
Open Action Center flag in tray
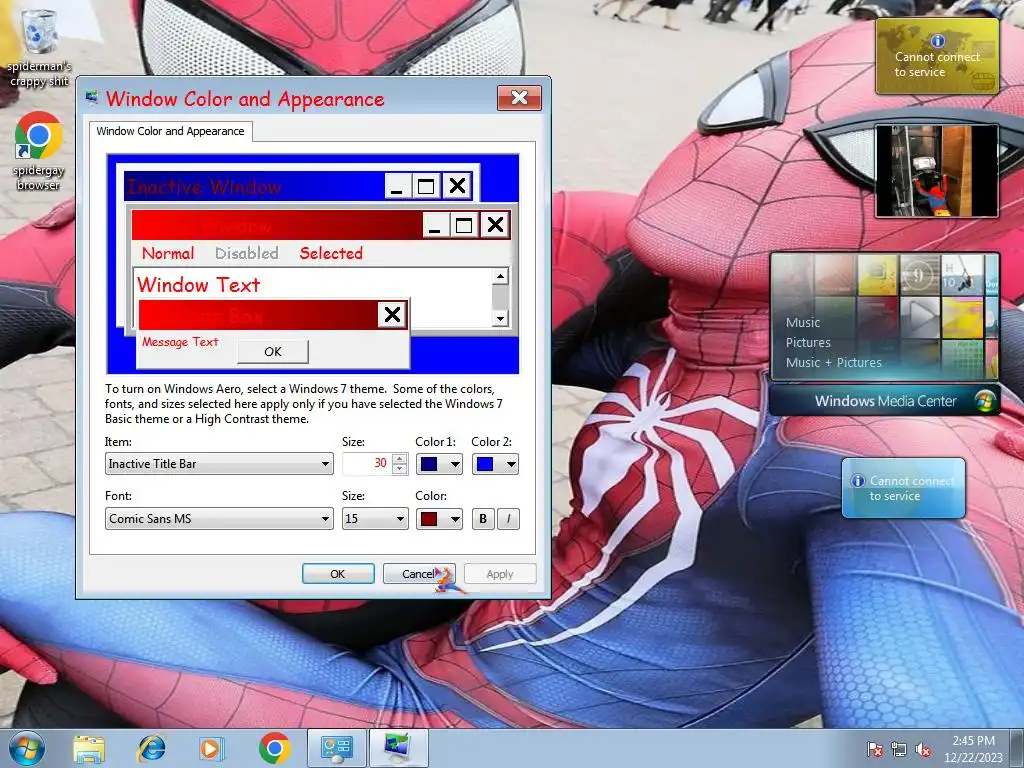tap(874, 749)
